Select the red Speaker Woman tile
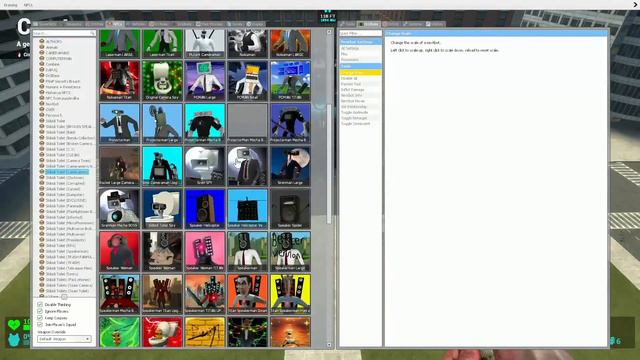 pyautogui.click(x=119, y=251)
